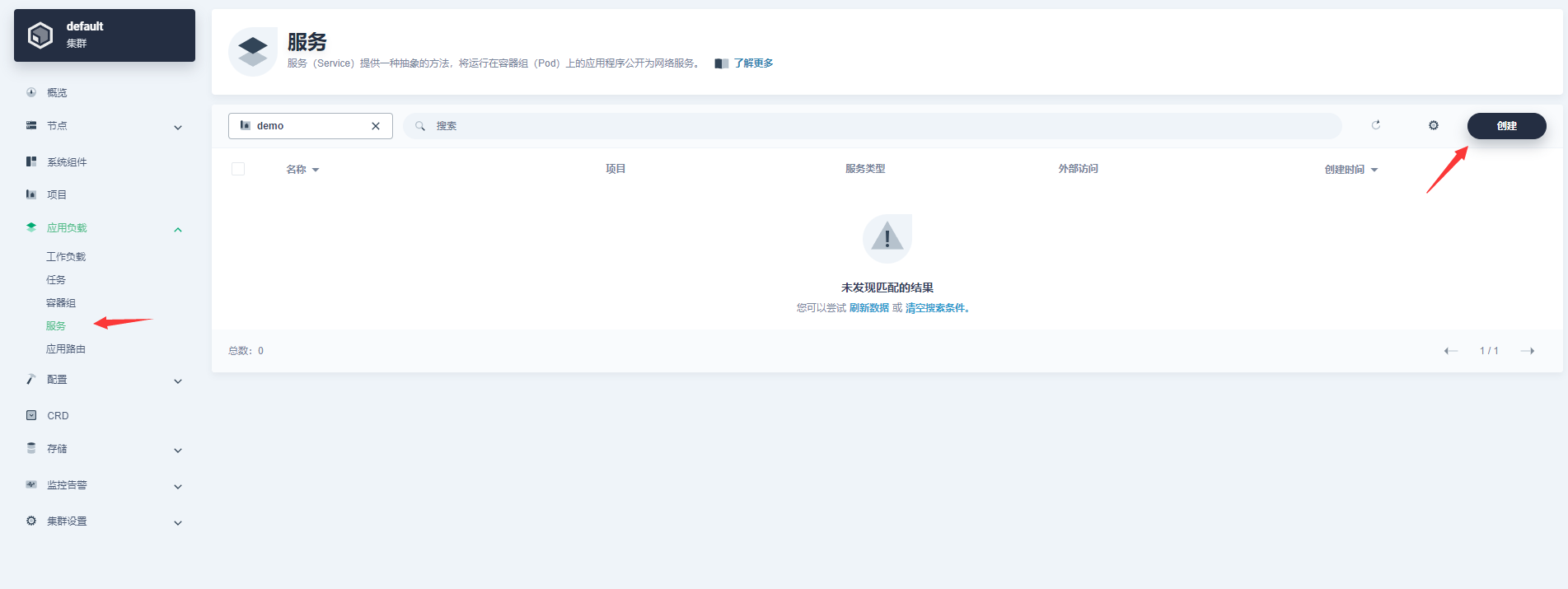Open table settings gear icon
Screen dimensions: 1568x589
(1433, 125)
